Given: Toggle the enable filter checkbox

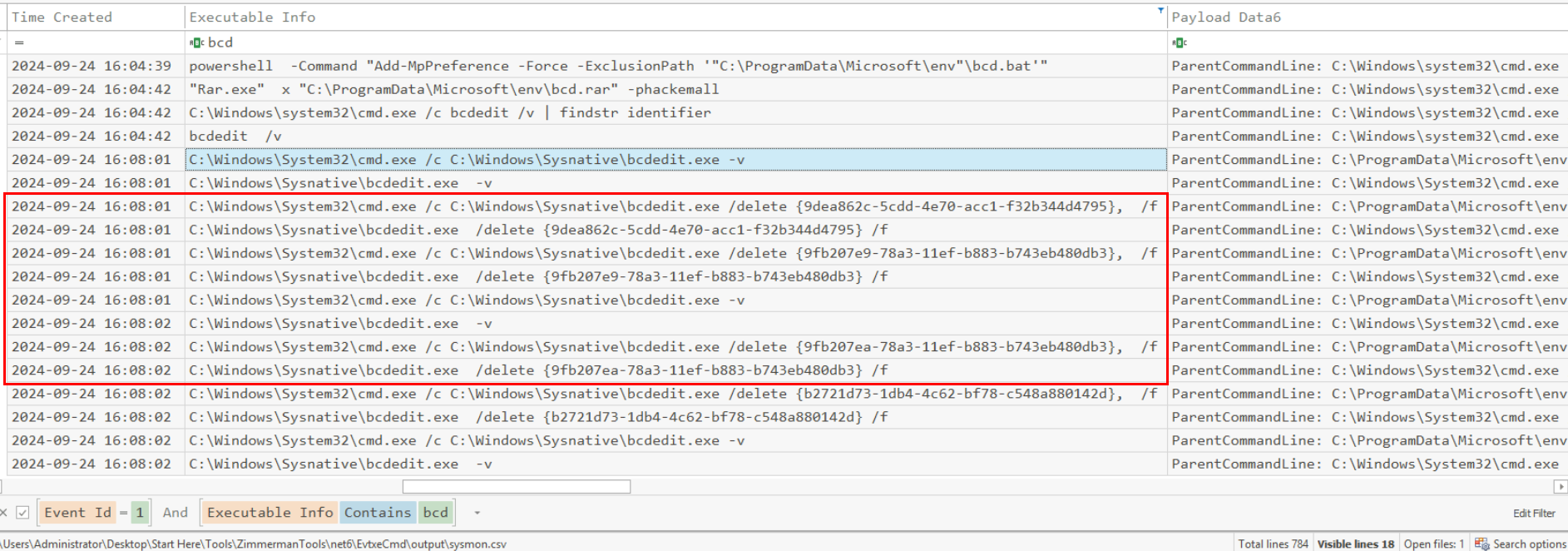Looking at the screenshot, I should (x=22, y=513).
